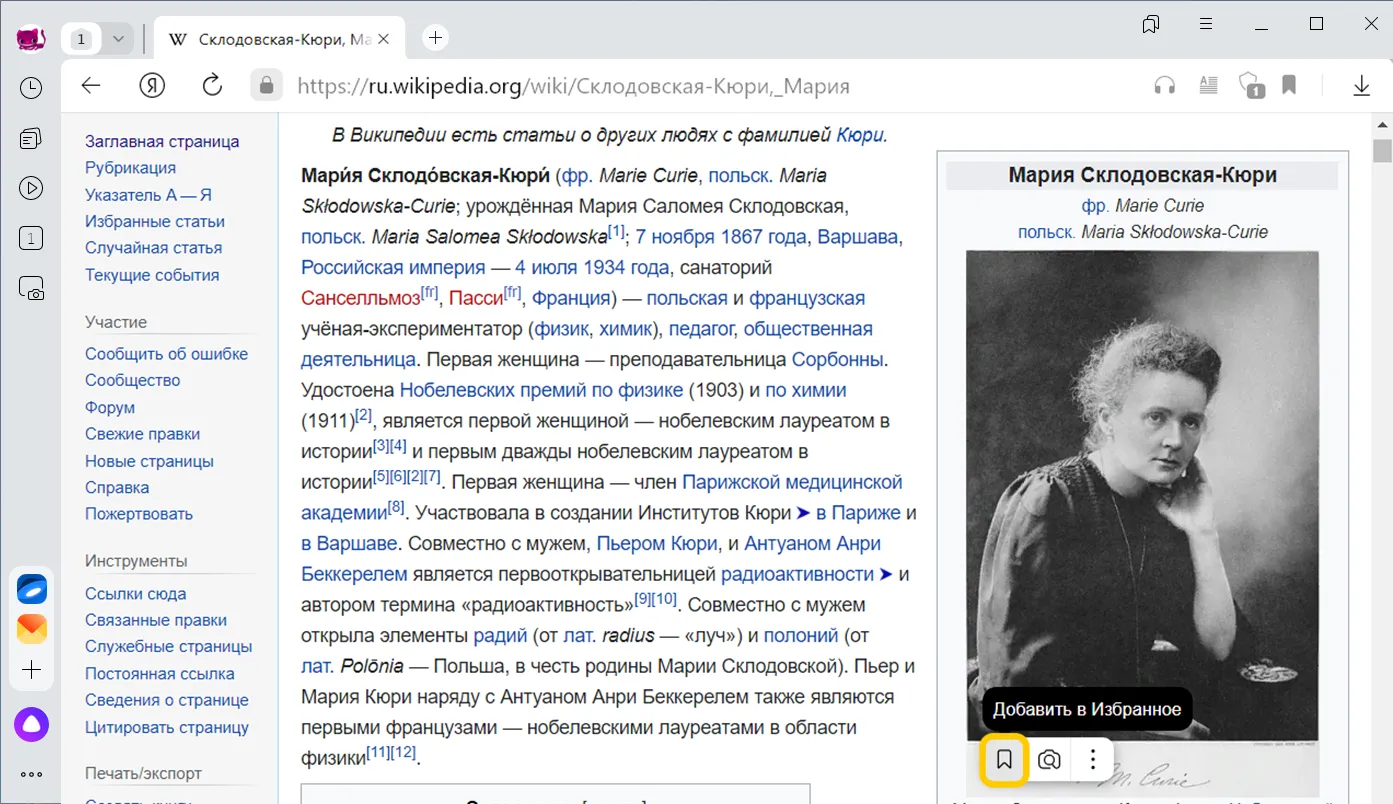Open the blue sidebar app icon
This screenshot has height=804, width=1393.
pyautogui.click(x=32, y=589)
